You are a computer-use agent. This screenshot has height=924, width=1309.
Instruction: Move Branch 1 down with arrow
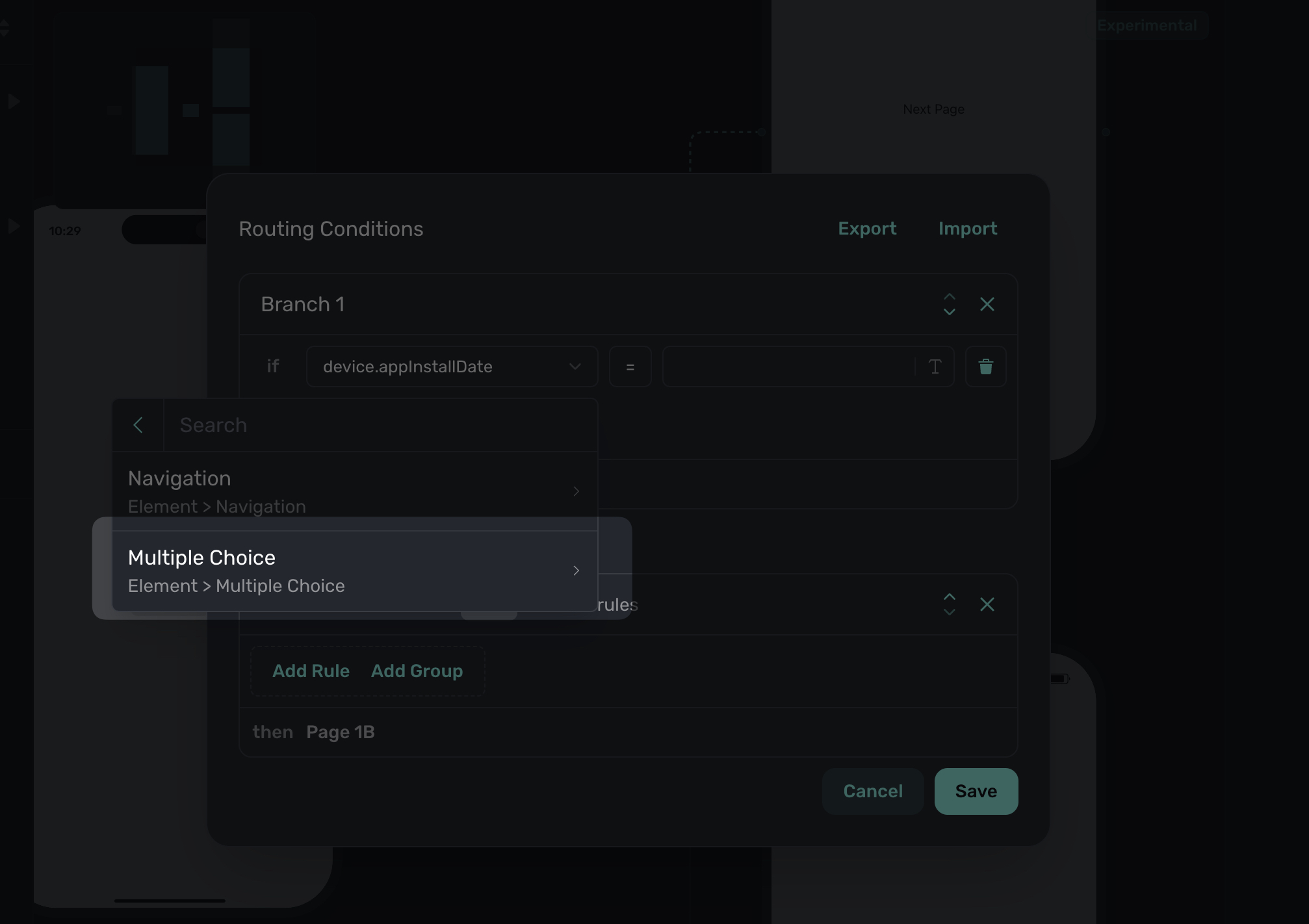(x=949, y=313)
